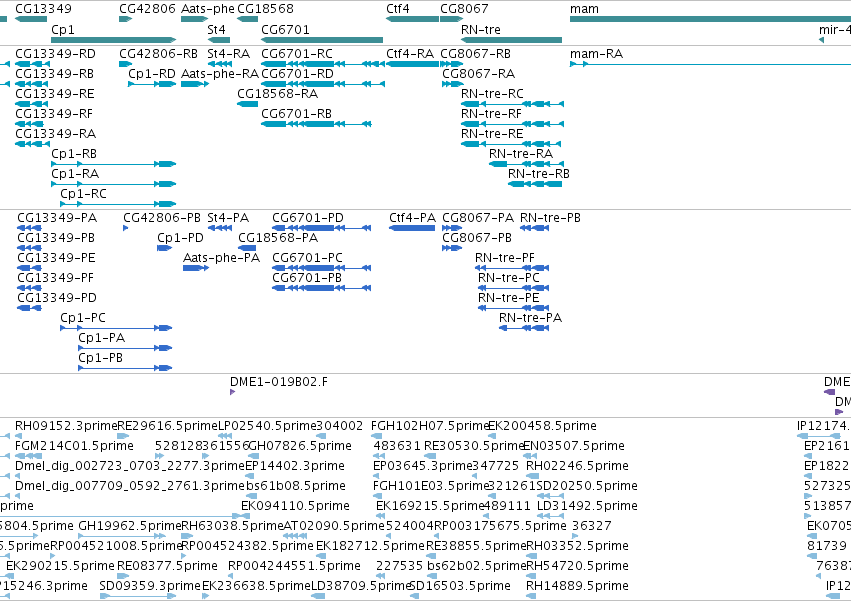Image resolution: width=851 pixels, height=601 pixels.
Task: Click EST SD09359.3prime
Action: (150, 586)
